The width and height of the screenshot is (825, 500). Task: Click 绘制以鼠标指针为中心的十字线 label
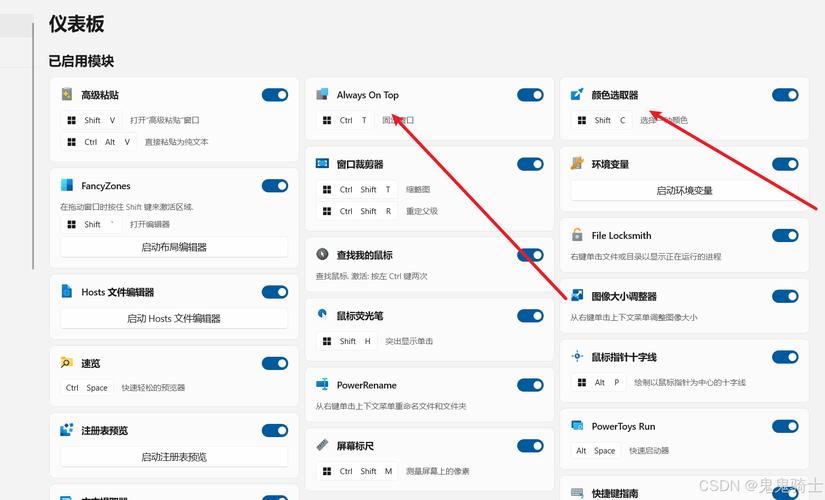pyautogui.click(x=690, y=382)
